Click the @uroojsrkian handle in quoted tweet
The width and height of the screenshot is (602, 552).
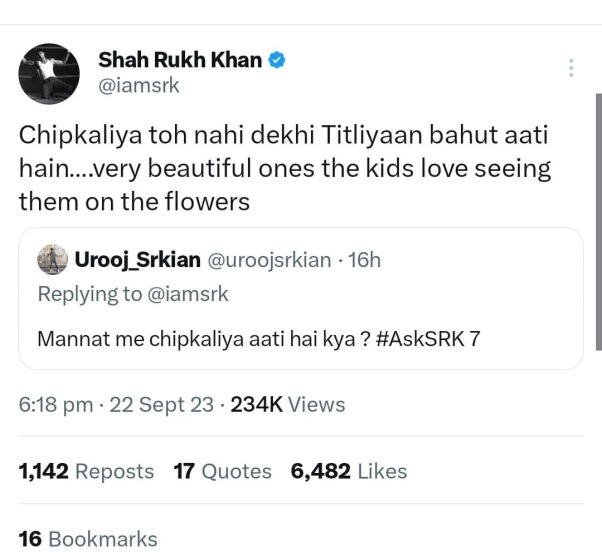click(268, 260)
